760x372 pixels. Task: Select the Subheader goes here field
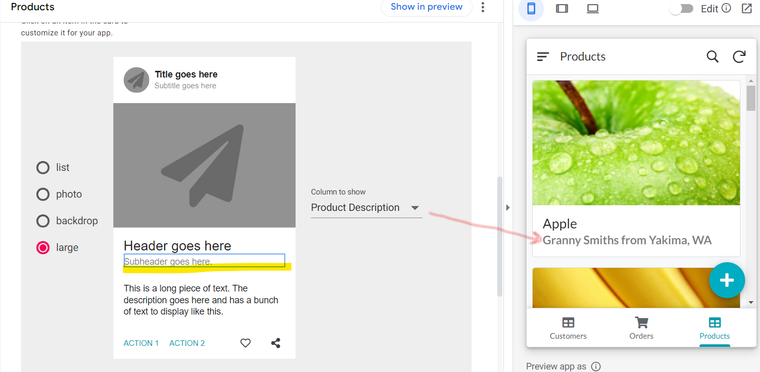click(204, 260)
